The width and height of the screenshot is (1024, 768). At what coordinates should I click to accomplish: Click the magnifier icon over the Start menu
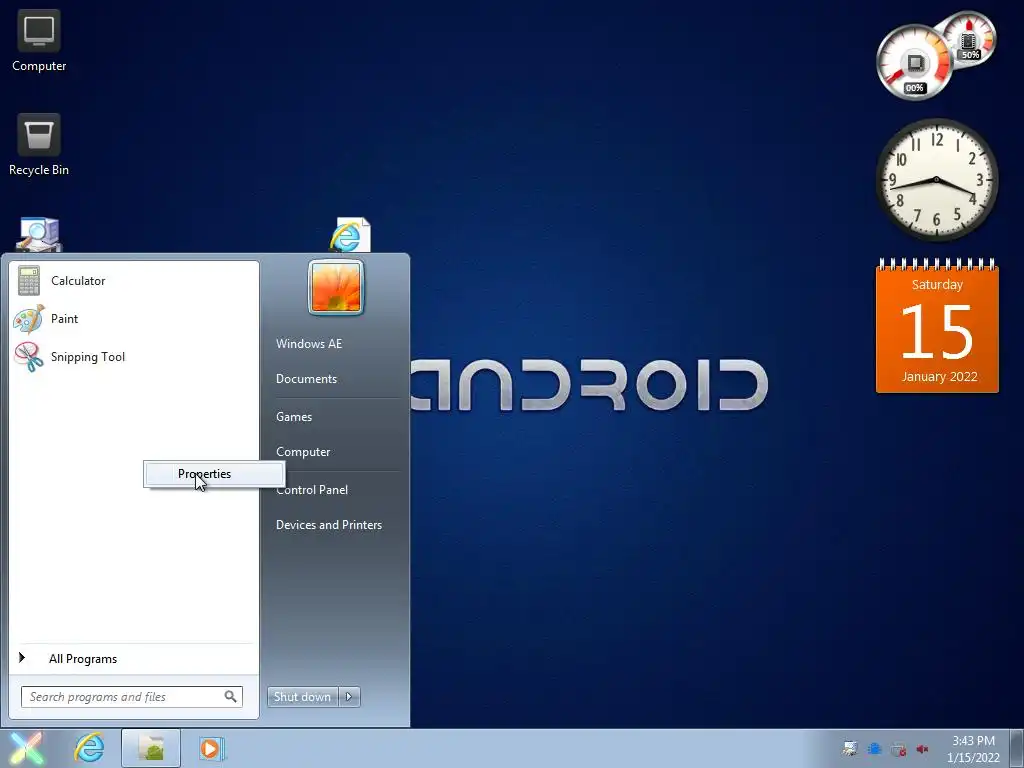click(39, 234)
